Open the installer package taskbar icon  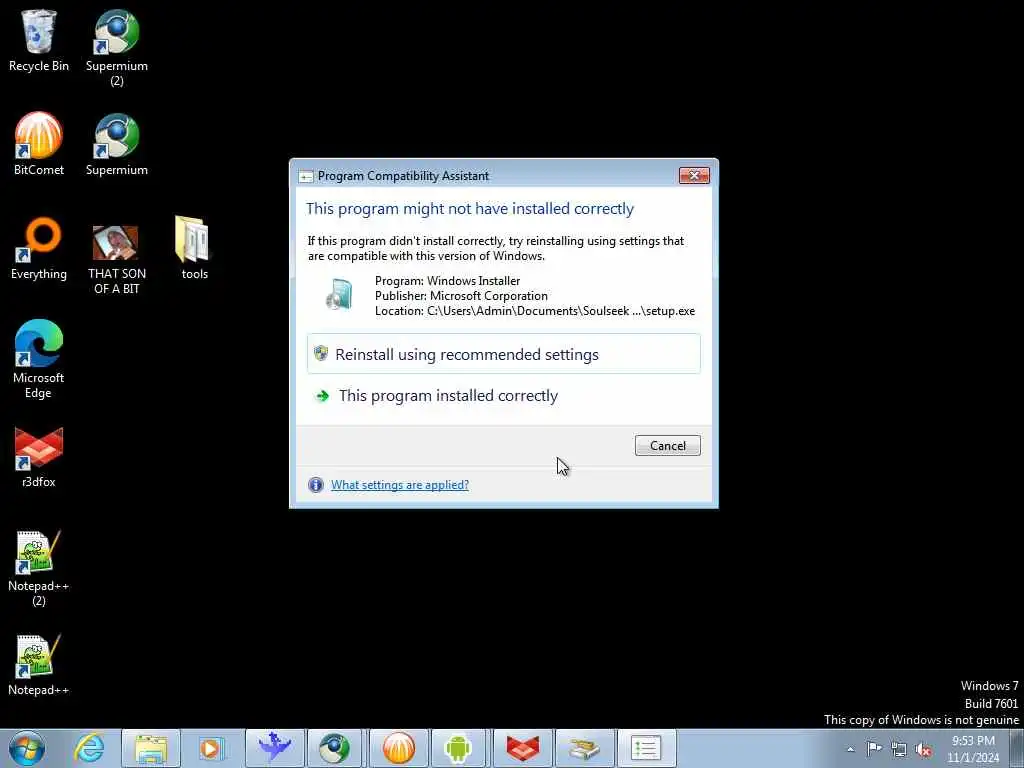coord(584,748)
